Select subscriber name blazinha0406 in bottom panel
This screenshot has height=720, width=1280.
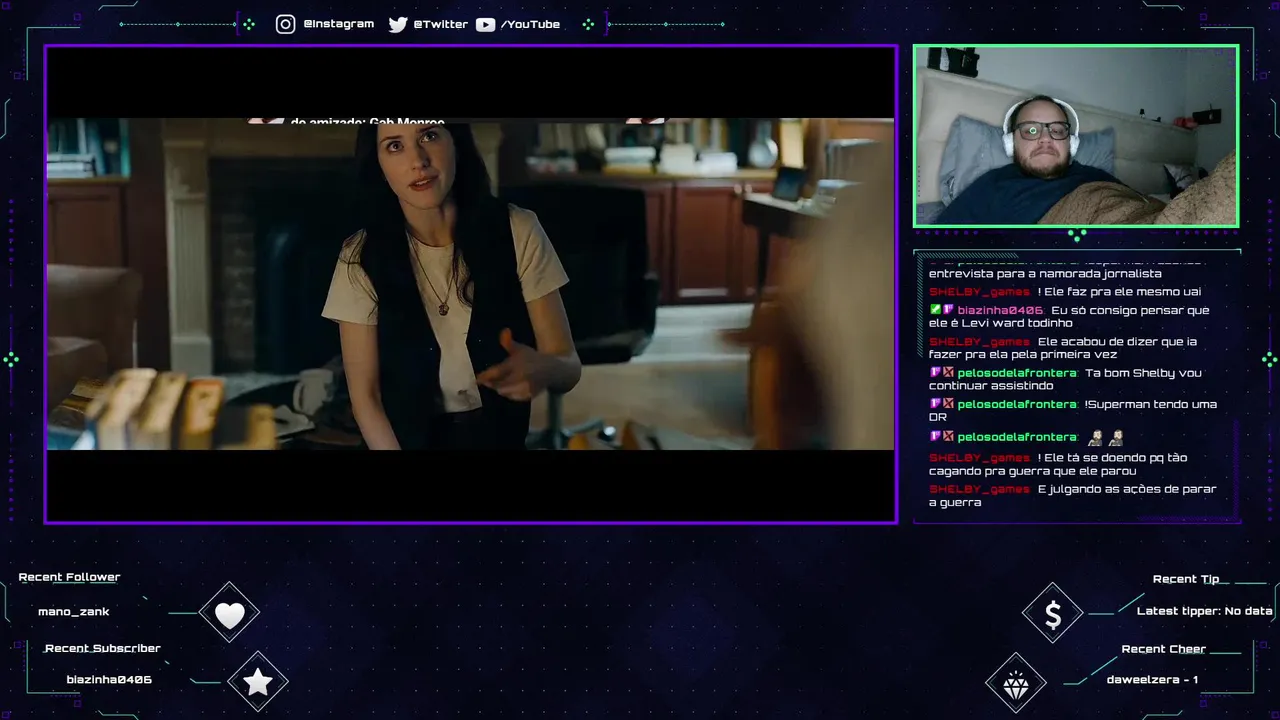click(109, 679)
